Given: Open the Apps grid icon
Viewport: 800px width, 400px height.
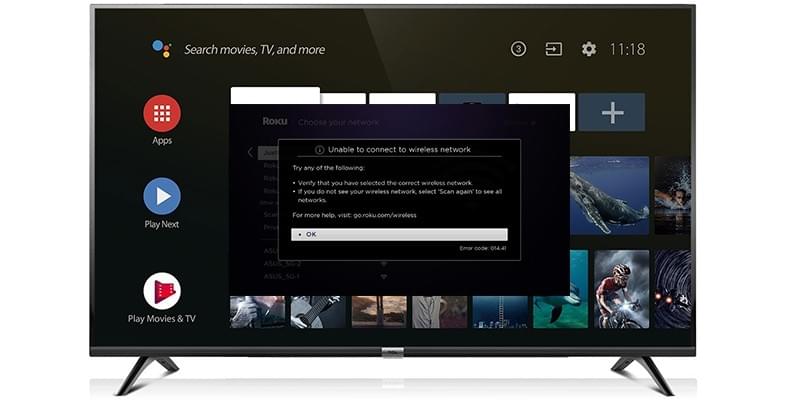Looking at the screenshot, I should coord(162,113).
